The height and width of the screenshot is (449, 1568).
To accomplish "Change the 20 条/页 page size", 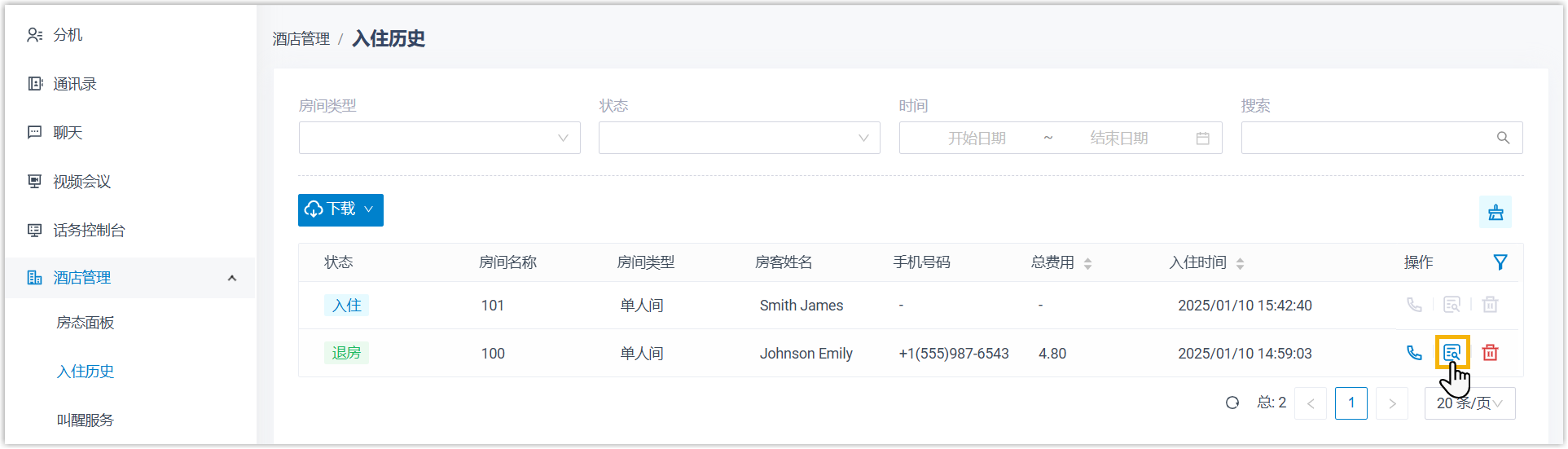I will (1469, 403).
